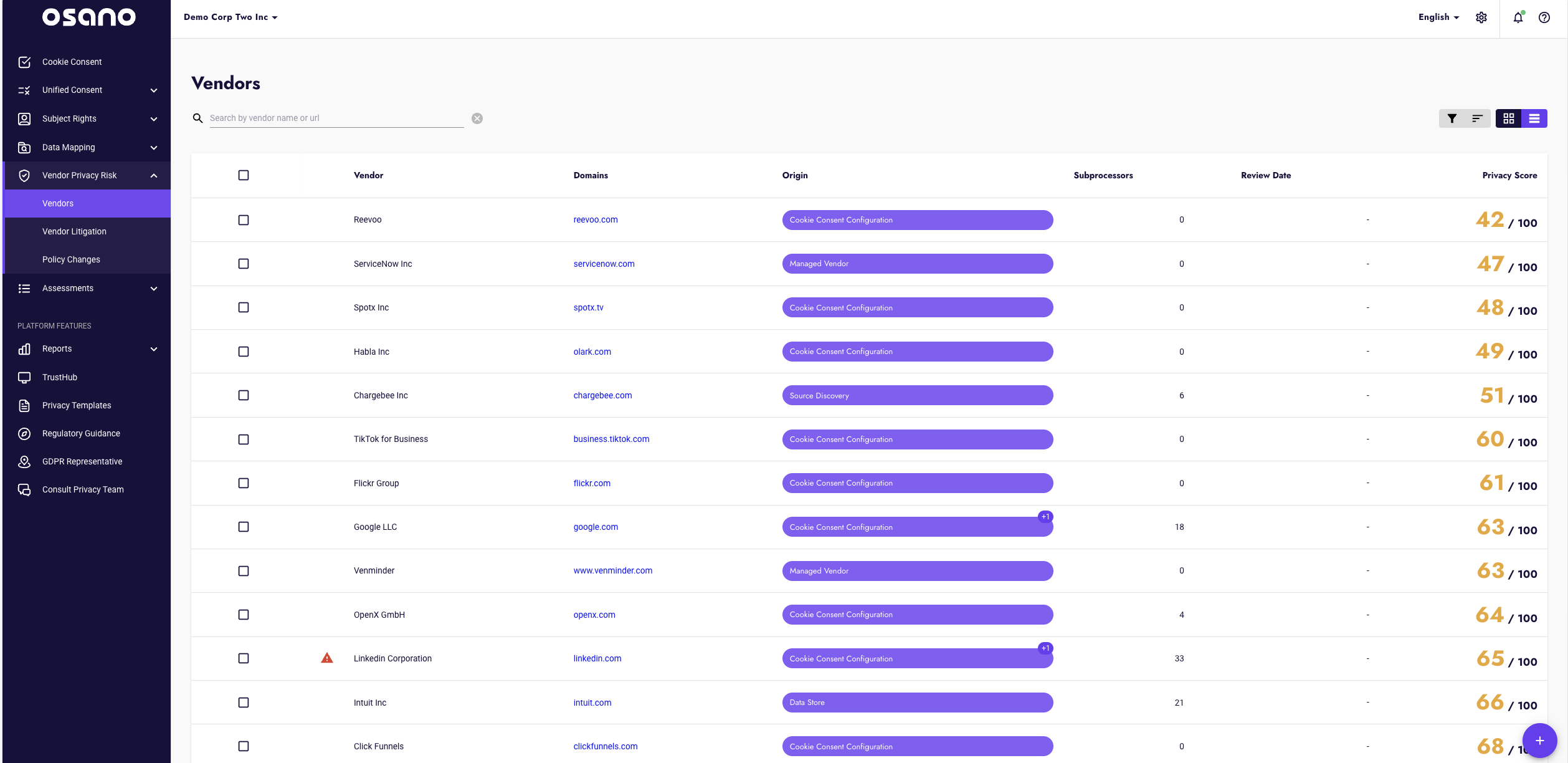Open the English language dropdown

tap(1438, 17)
